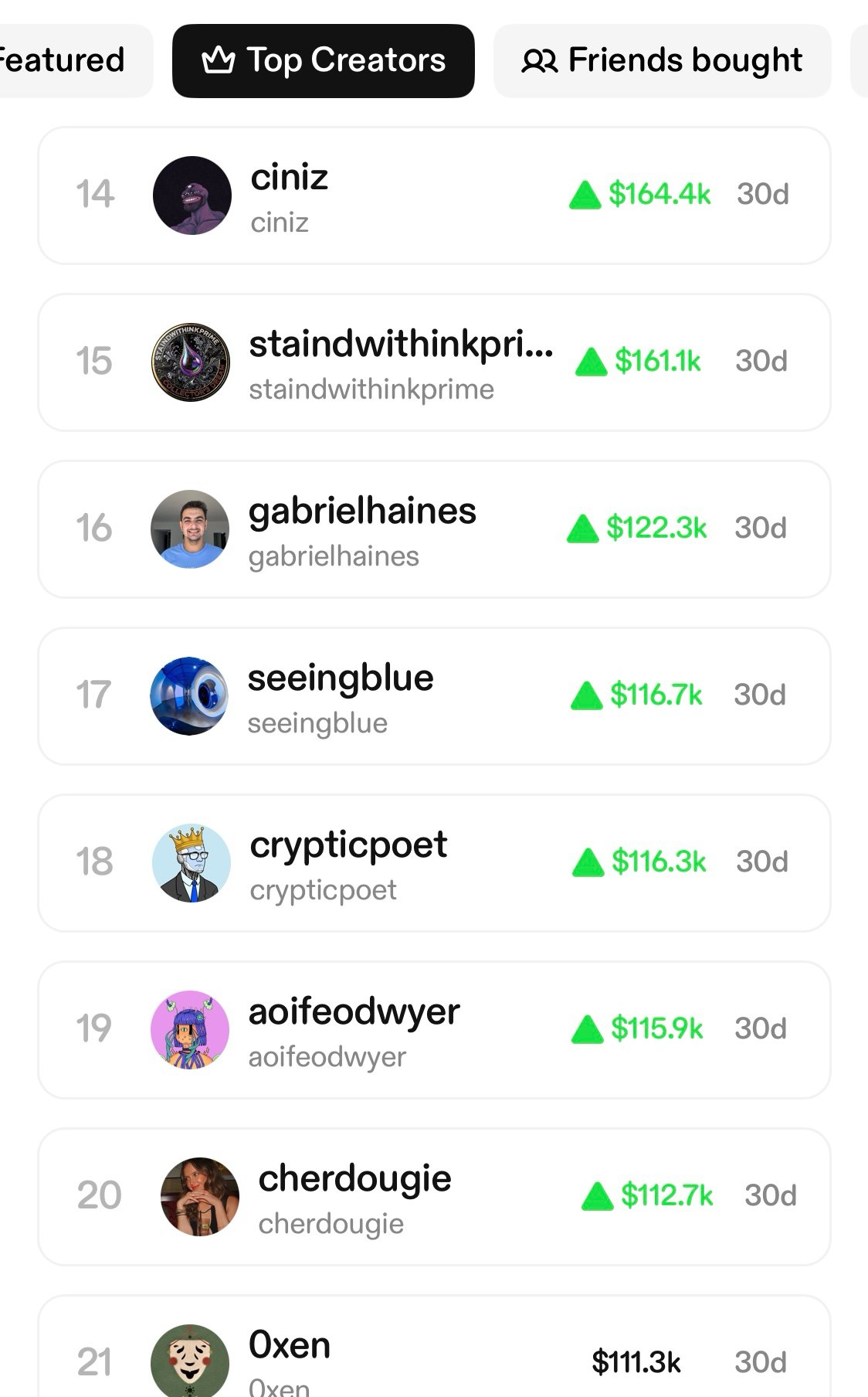Tap seeingblue's blue eye avatar

point(189,696)
